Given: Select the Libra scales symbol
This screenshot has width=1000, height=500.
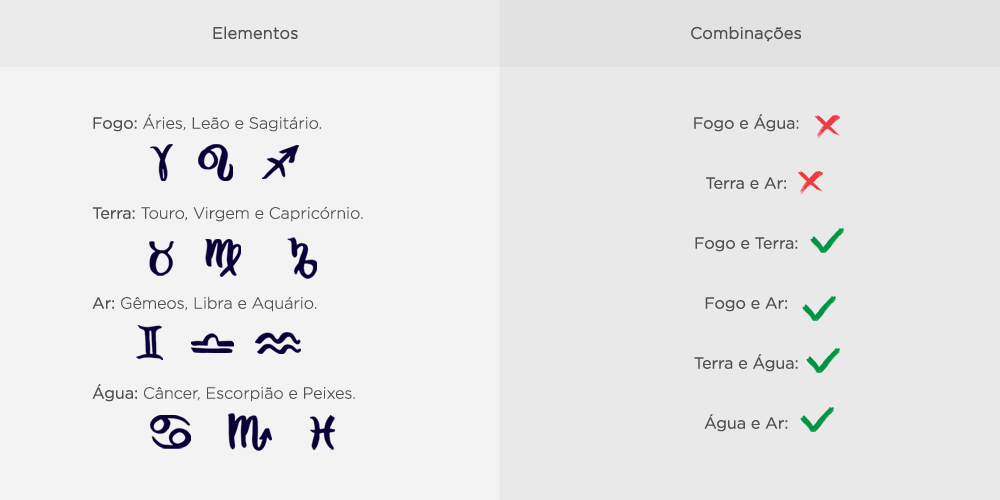Looking at the screenshot, I should [x=212, y=344].
